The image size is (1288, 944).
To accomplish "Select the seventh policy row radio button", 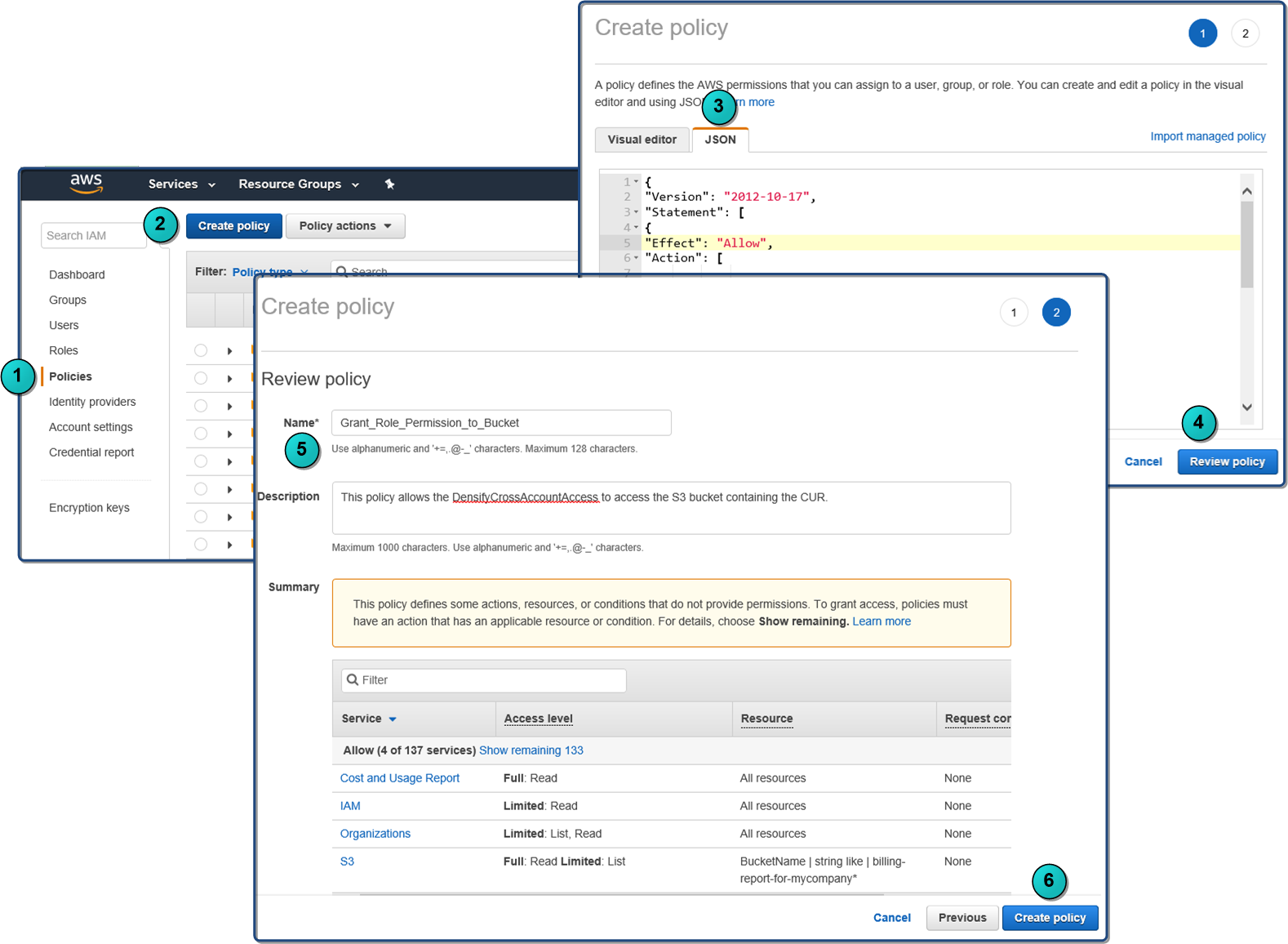I will pos(201,517).
